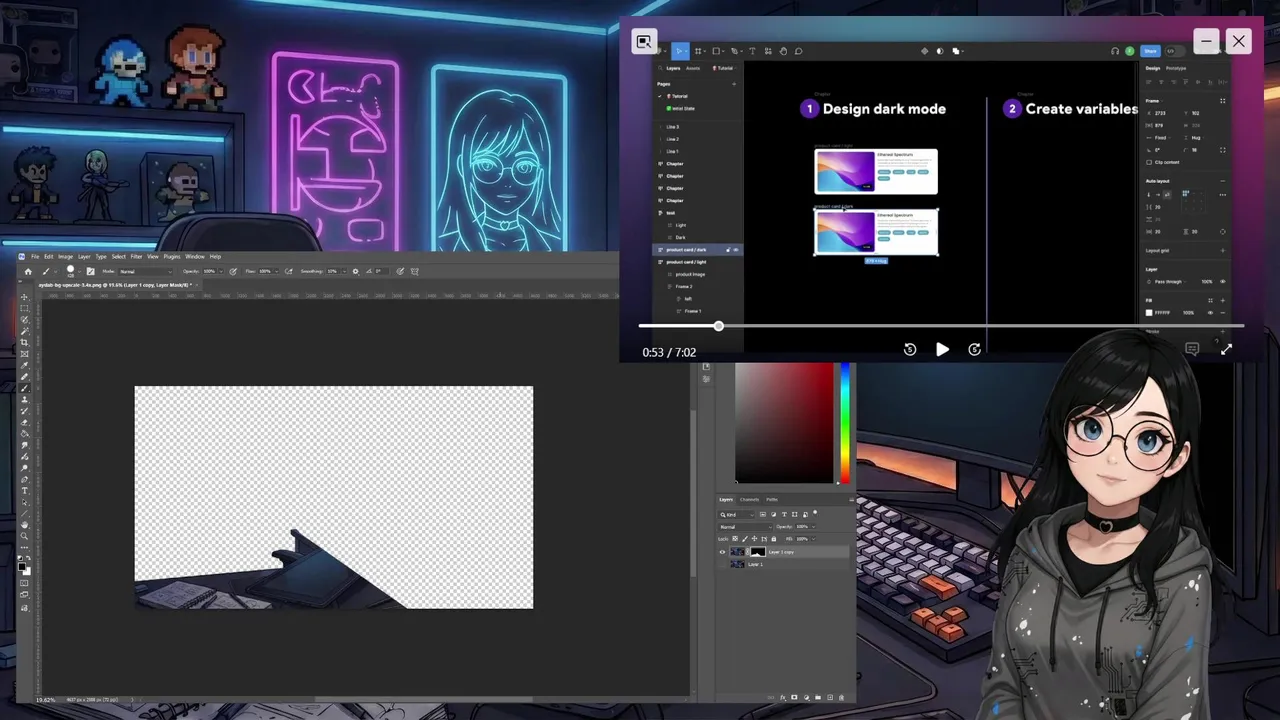Viewport: 1280px width, 720px height.
Task: Select the Magic Wand tool
Action: coord(26,331)
